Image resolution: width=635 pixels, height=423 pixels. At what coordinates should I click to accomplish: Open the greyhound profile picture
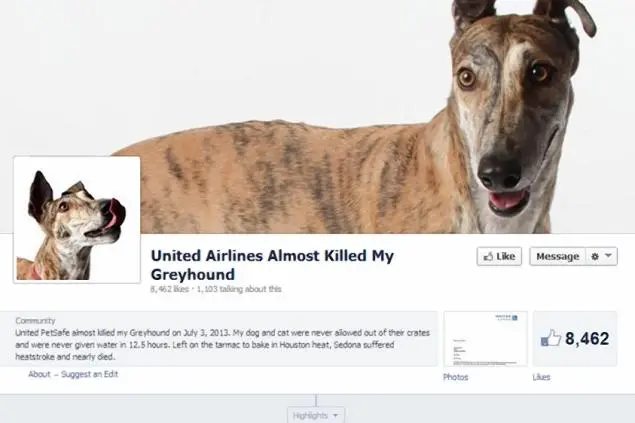click(77, 219)
